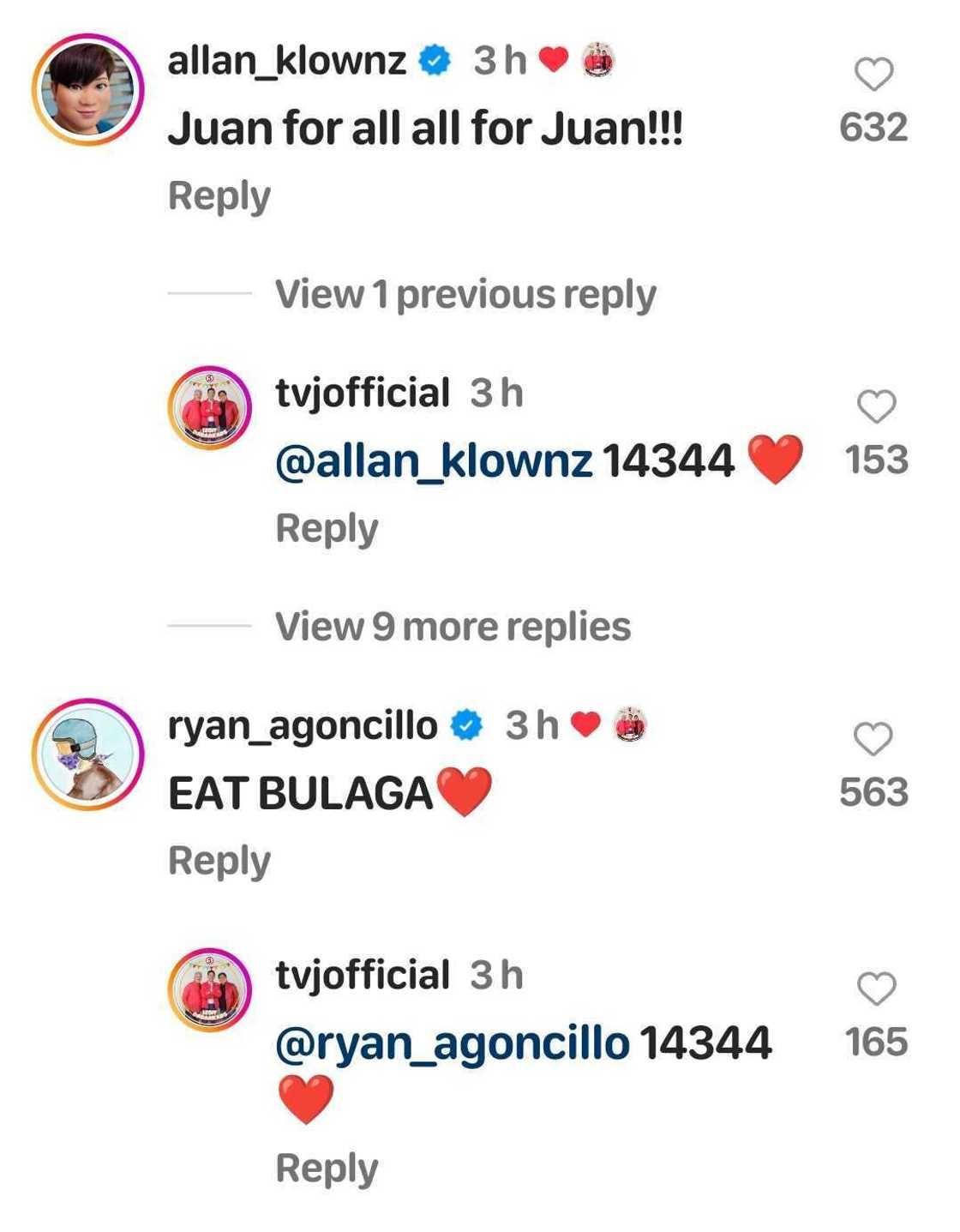This screenshot has width=960, height=1232.
Task: Reply to tvjofficial's @ryan_agoncillo comment
Action: (327, 1169)
